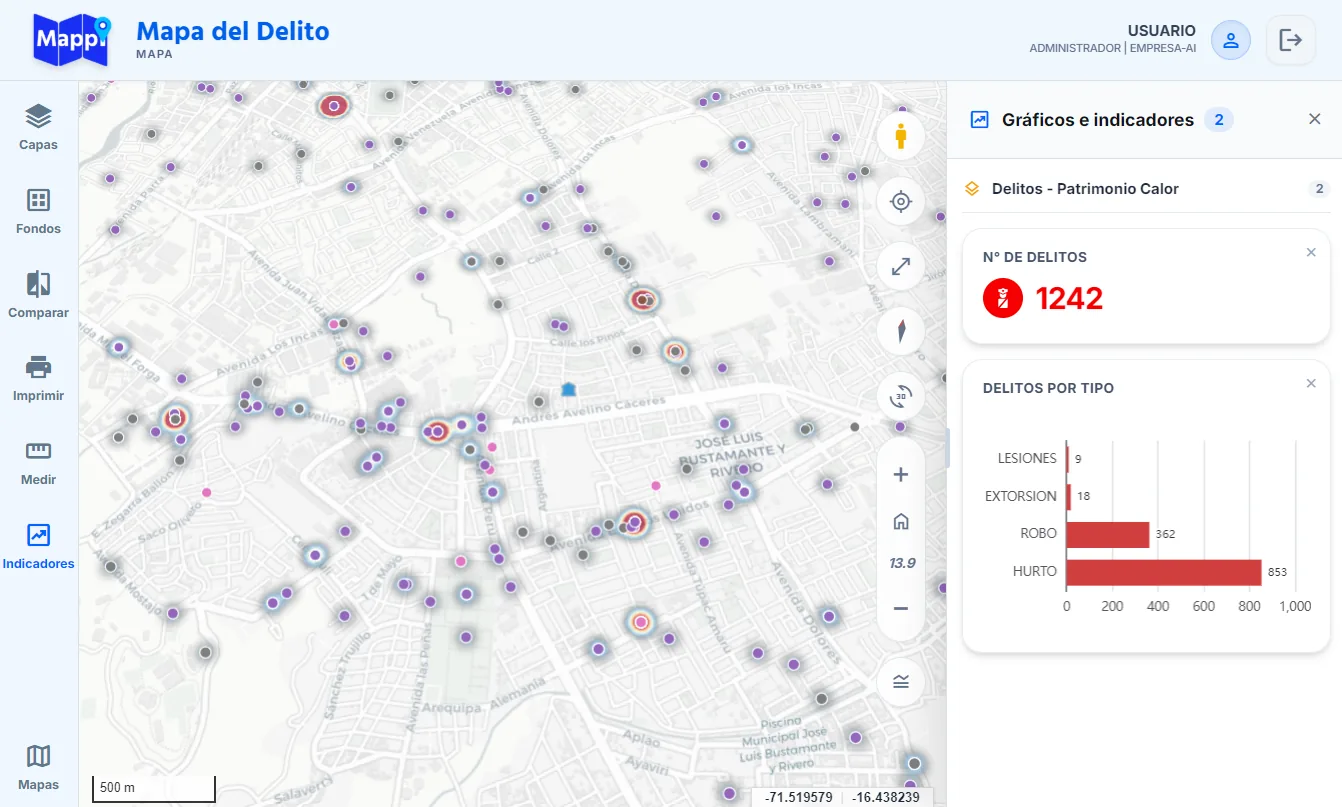This screenshot has width=1342, height=807.
Task: Click the Mappi logo
Action: pos(70,40)
